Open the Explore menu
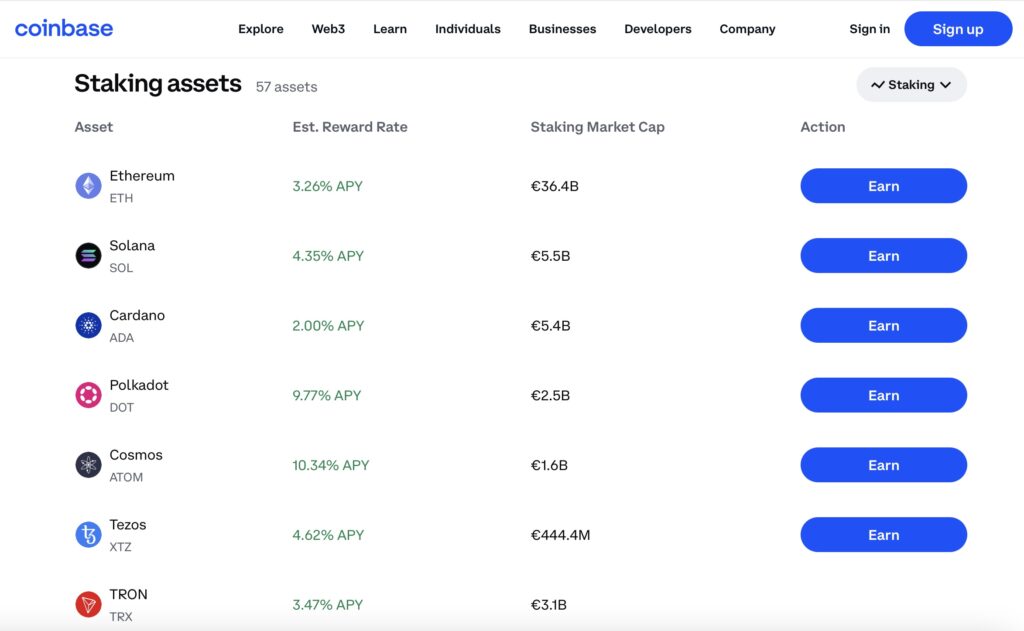 click(261, 29)
